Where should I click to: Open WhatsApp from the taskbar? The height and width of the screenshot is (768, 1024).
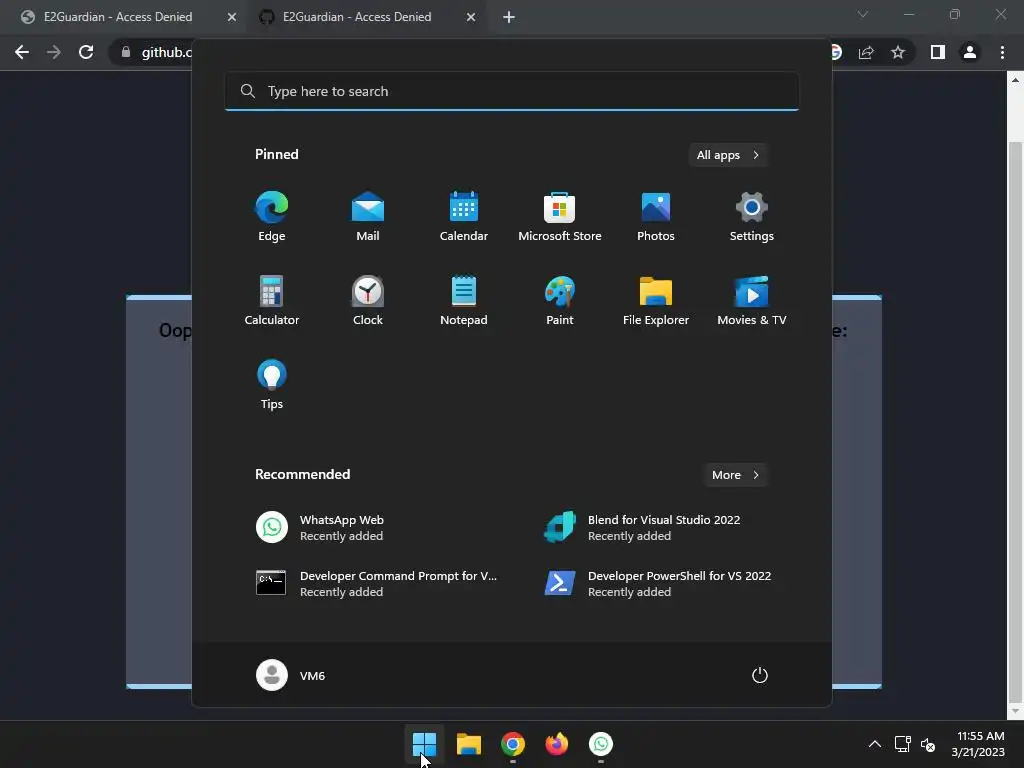pyautogui.click(x=601, y=744)
